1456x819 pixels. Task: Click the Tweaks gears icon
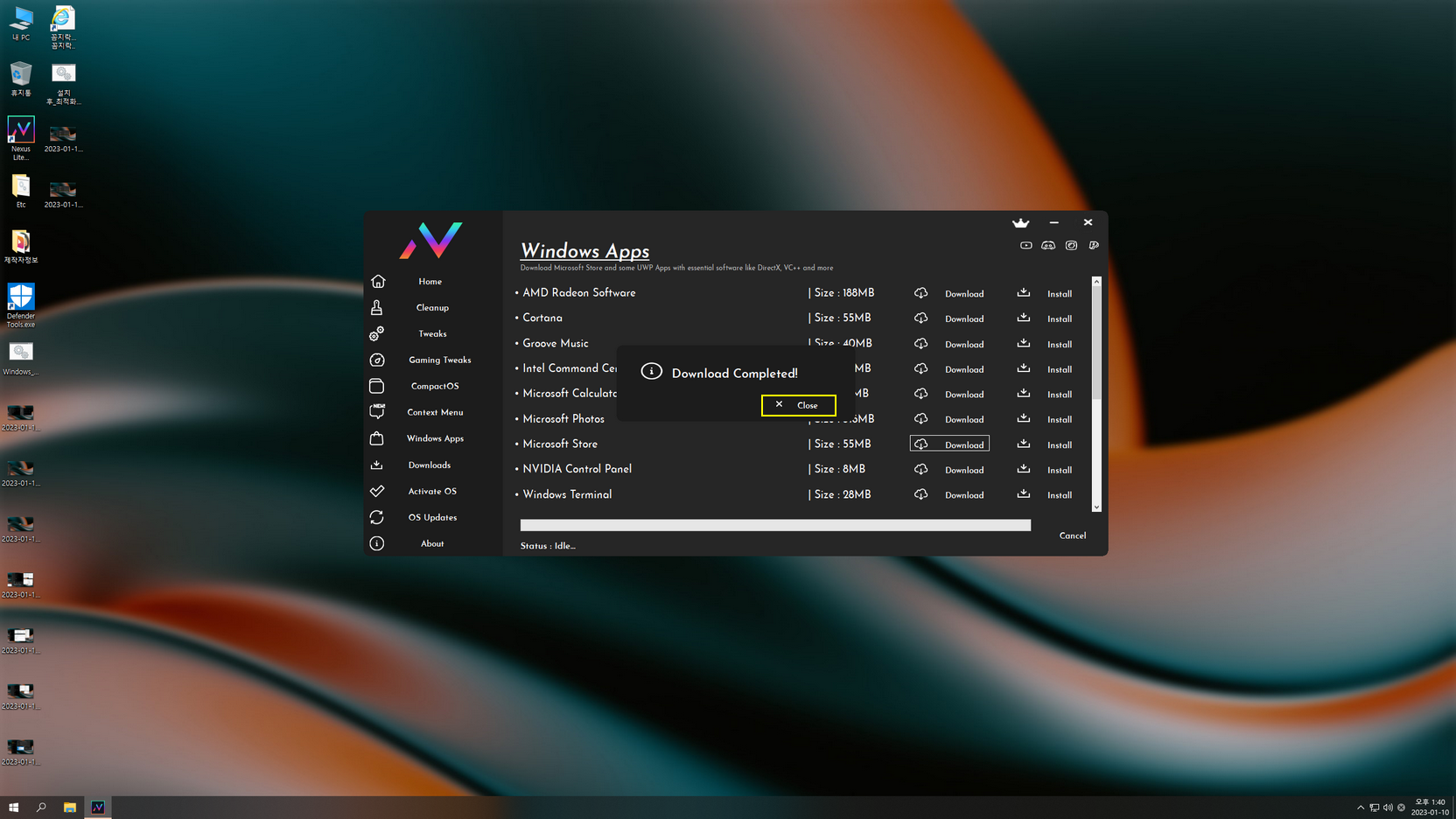377,333
